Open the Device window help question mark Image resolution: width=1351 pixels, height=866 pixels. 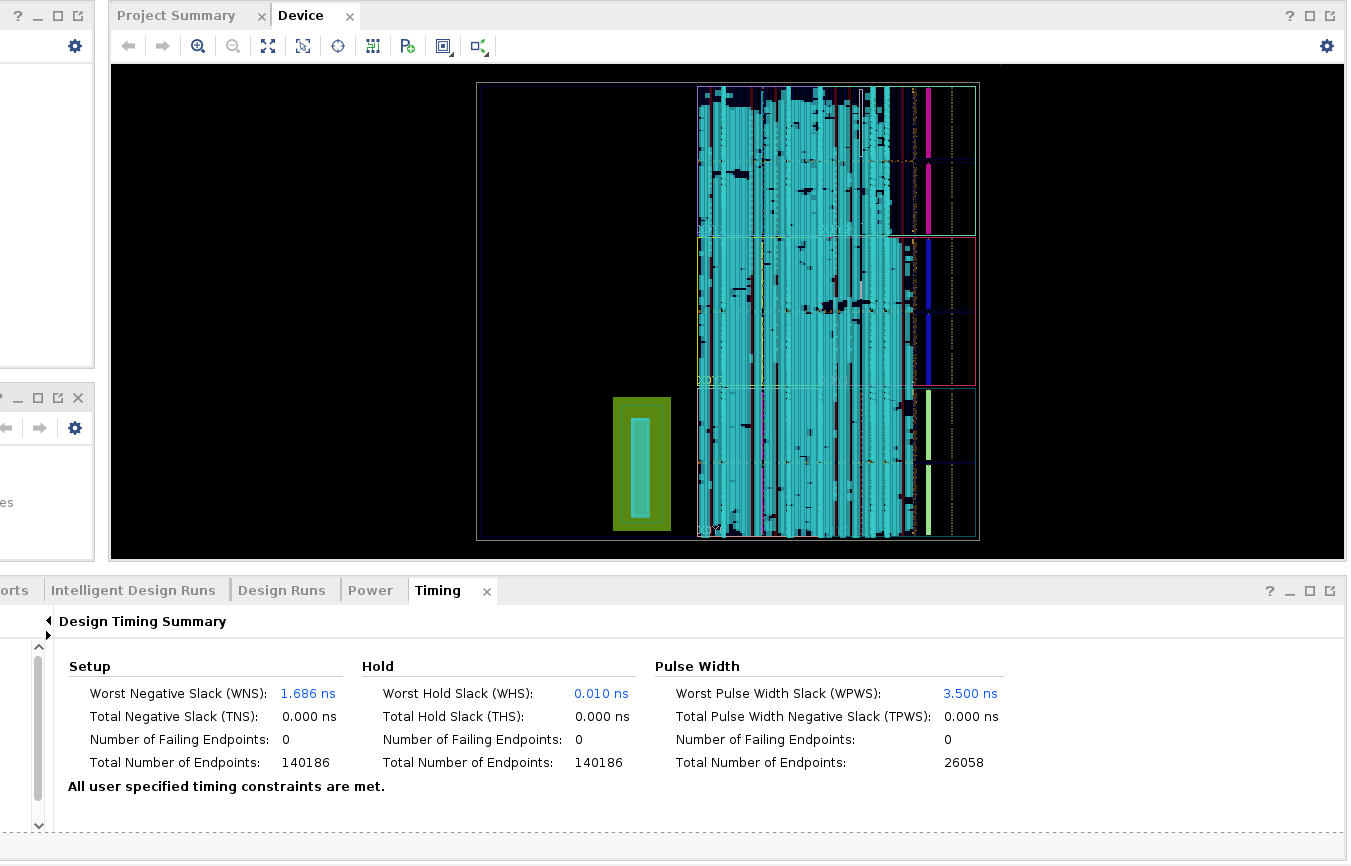click(1289, 16)
